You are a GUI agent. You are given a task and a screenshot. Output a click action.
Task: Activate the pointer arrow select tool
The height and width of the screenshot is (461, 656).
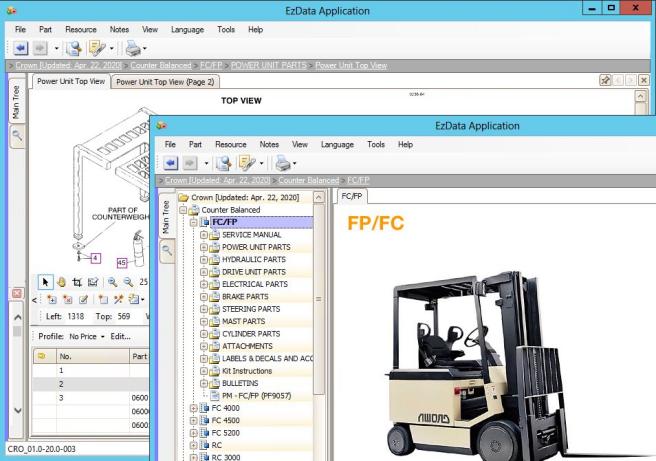45,283
